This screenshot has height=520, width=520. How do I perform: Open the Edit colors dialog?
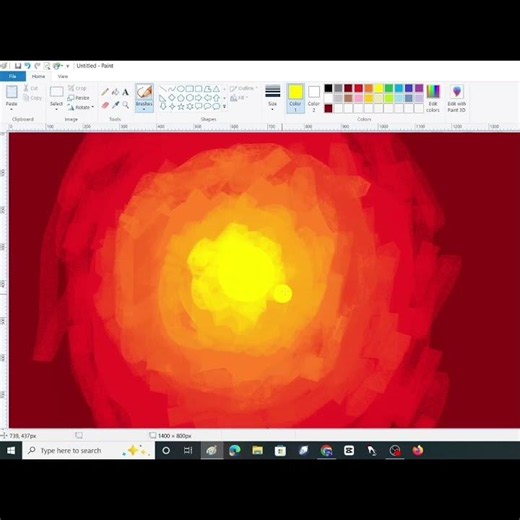click(x=433, y=98)
